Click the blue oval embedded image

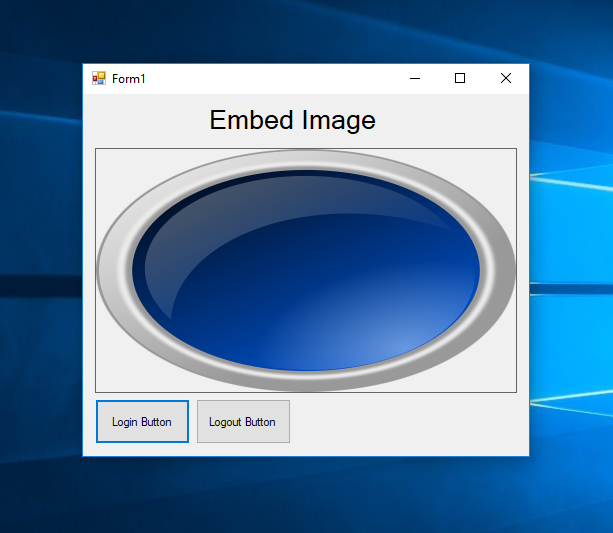pos(306,270)
